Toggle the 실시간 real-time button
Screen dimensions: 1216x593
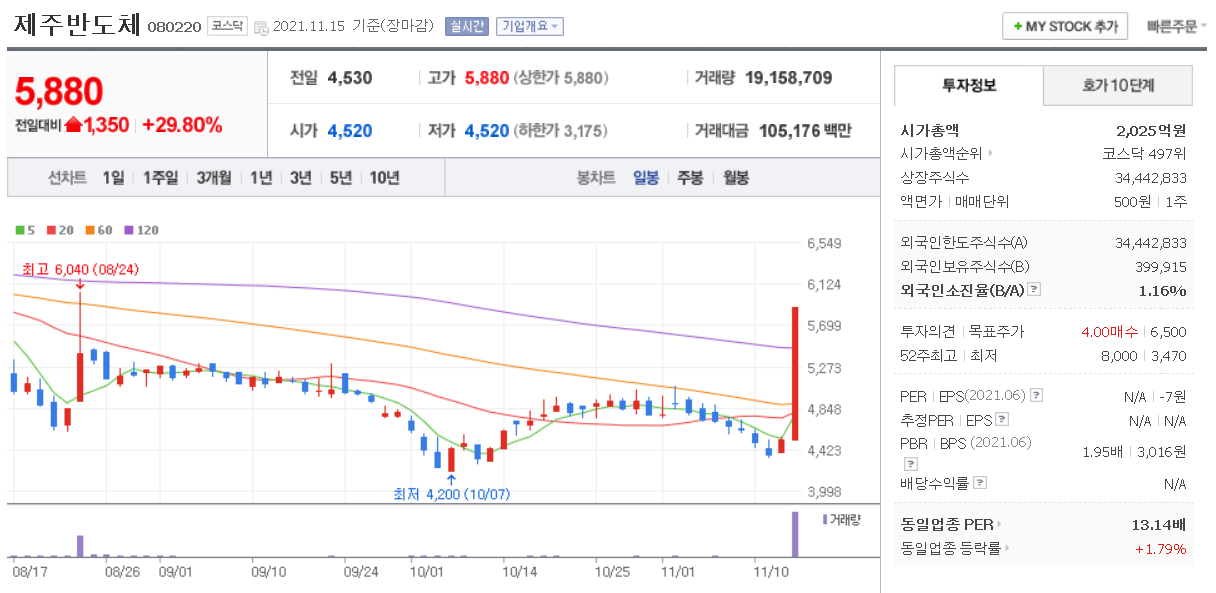coord(467,27)
